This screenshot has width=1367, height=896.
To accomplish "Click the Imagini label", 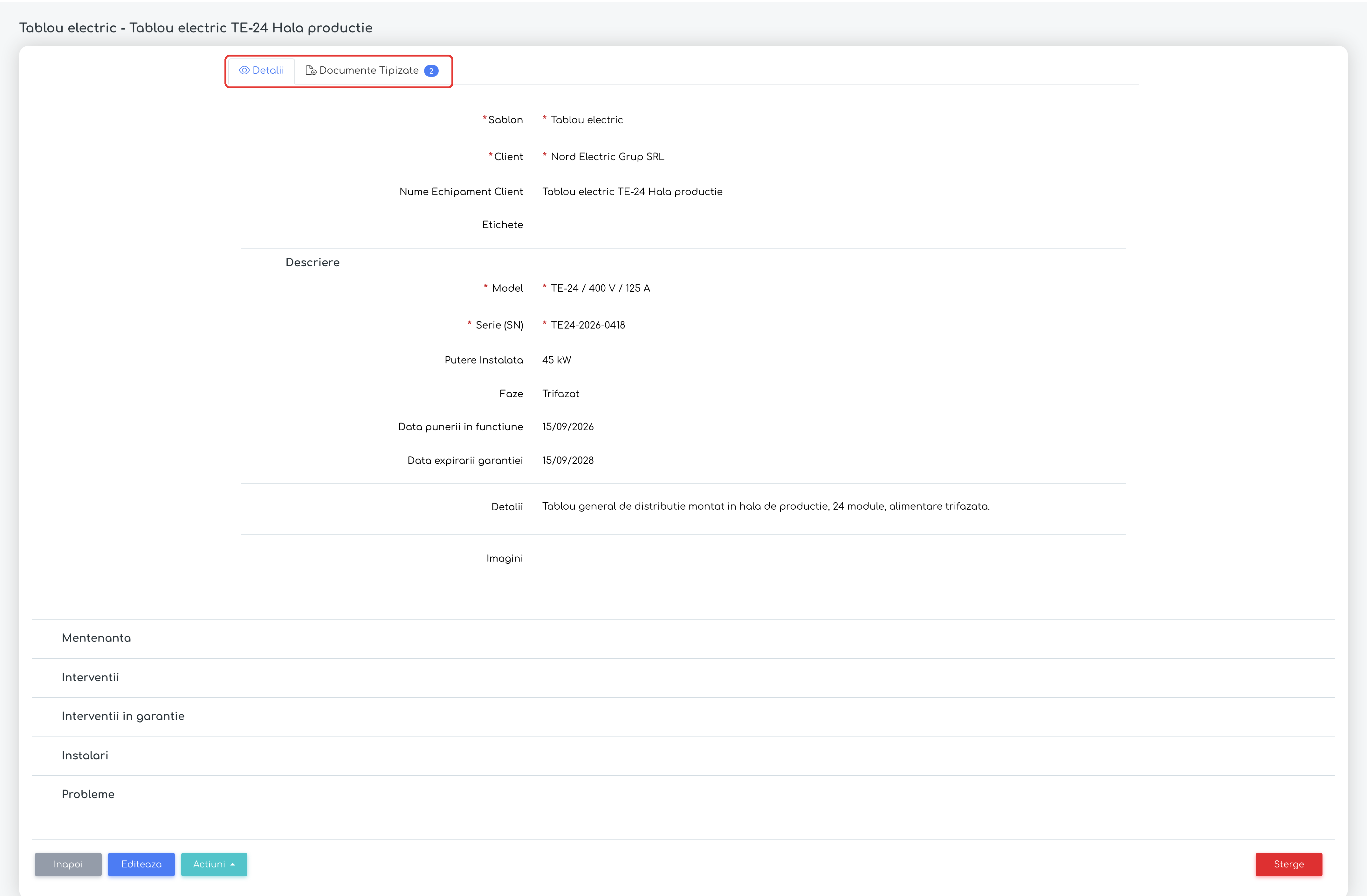I will click(x=504, y=559).
